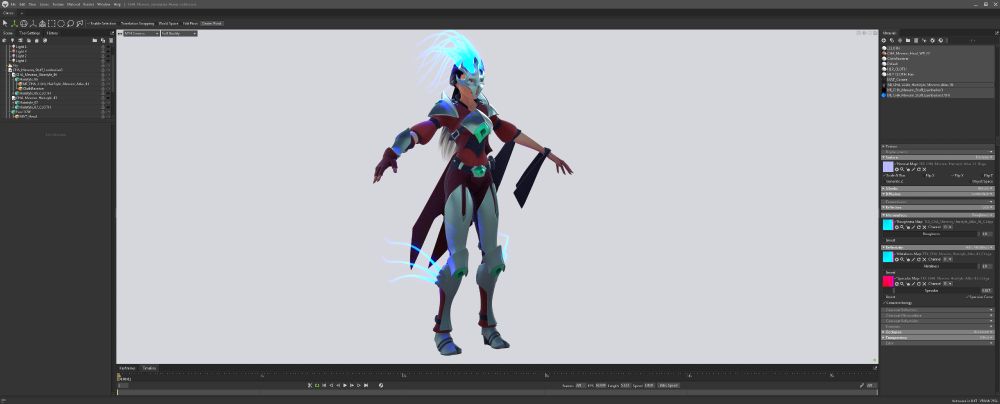
Task: Click Translation Snapping option
Action: point(138,24)
